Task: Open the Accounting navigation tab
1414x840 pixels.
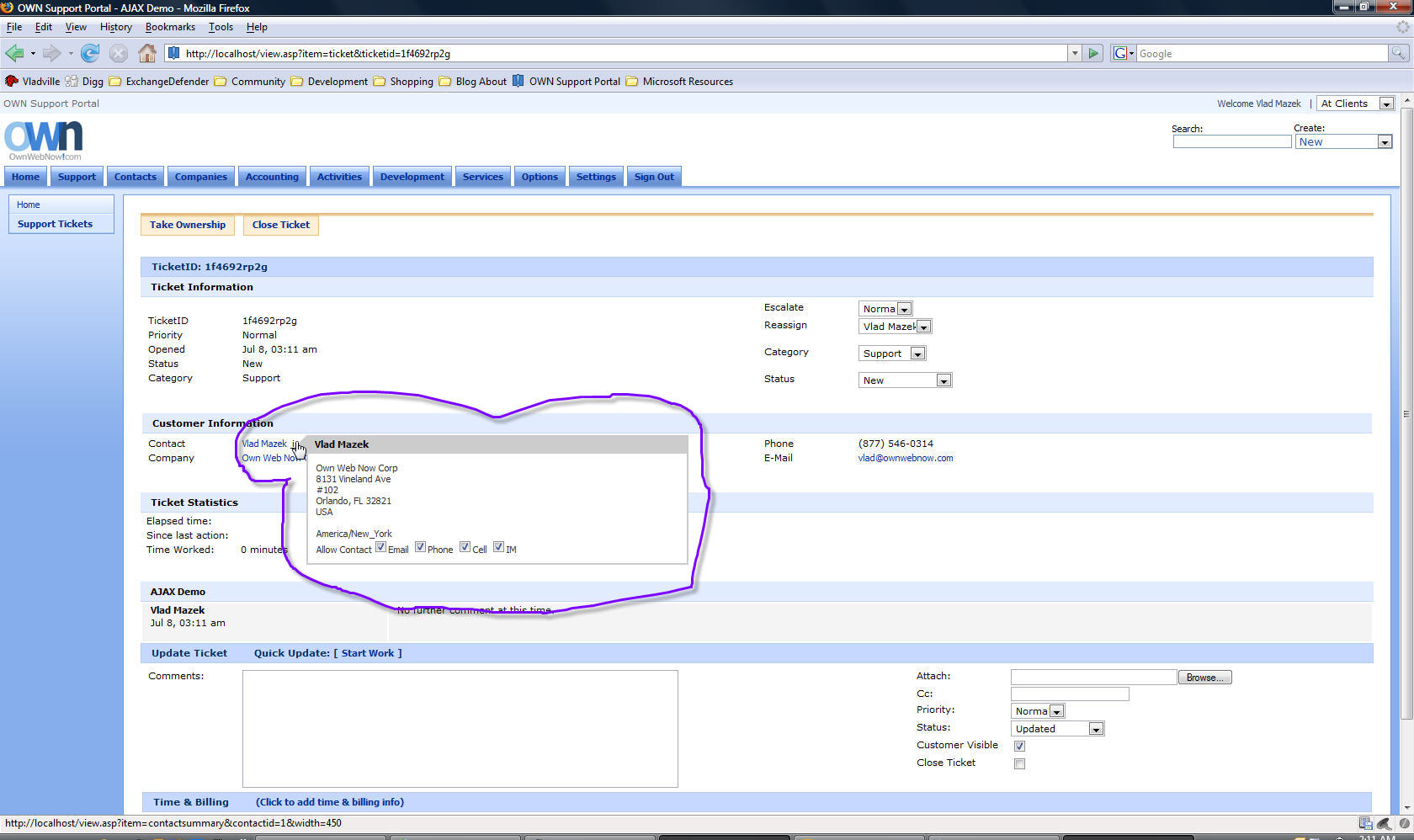Action: coord(272,177)
